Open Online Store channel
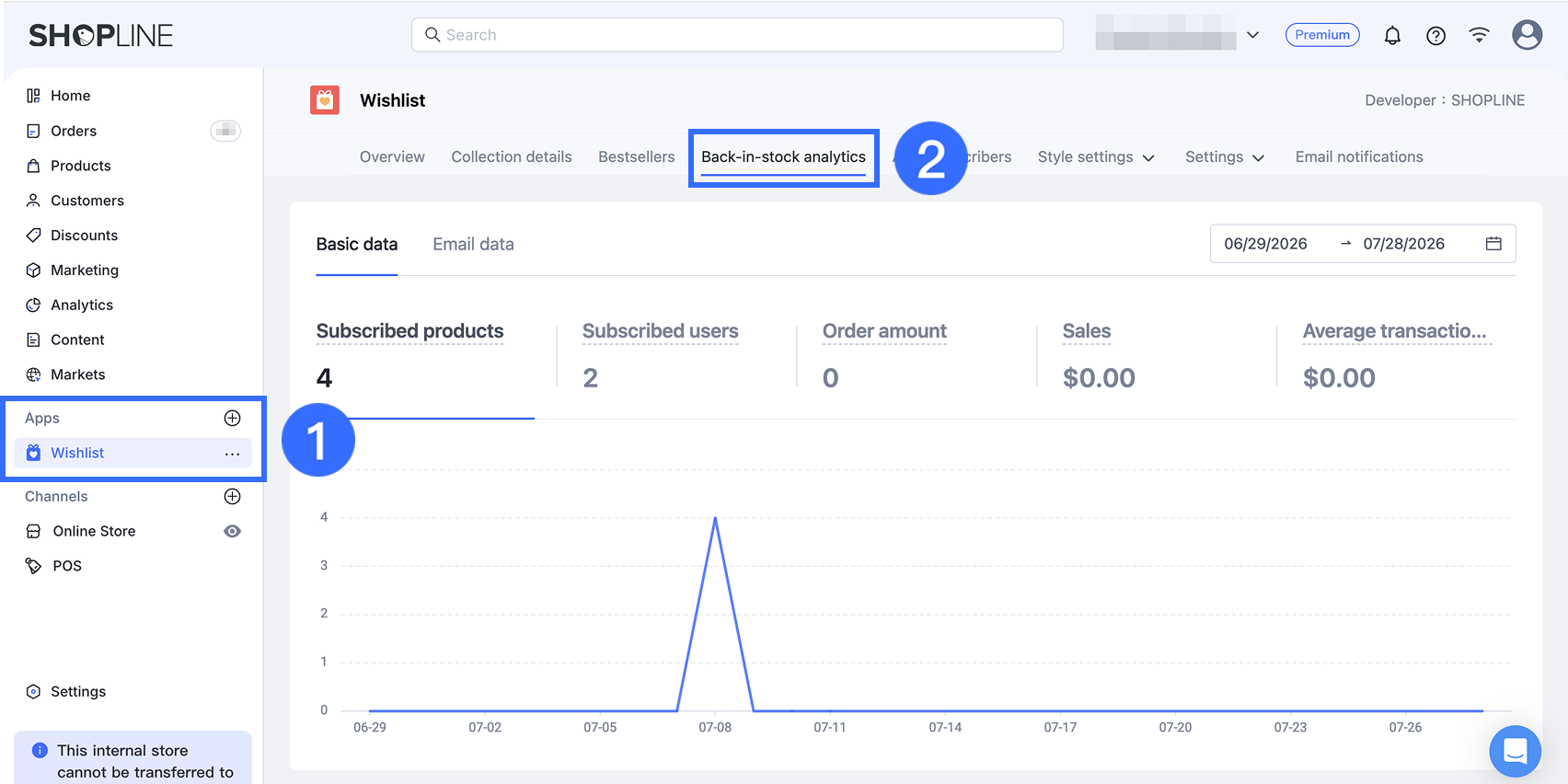Viewport: 1568px width, 784px height. [x=95, y=531]
